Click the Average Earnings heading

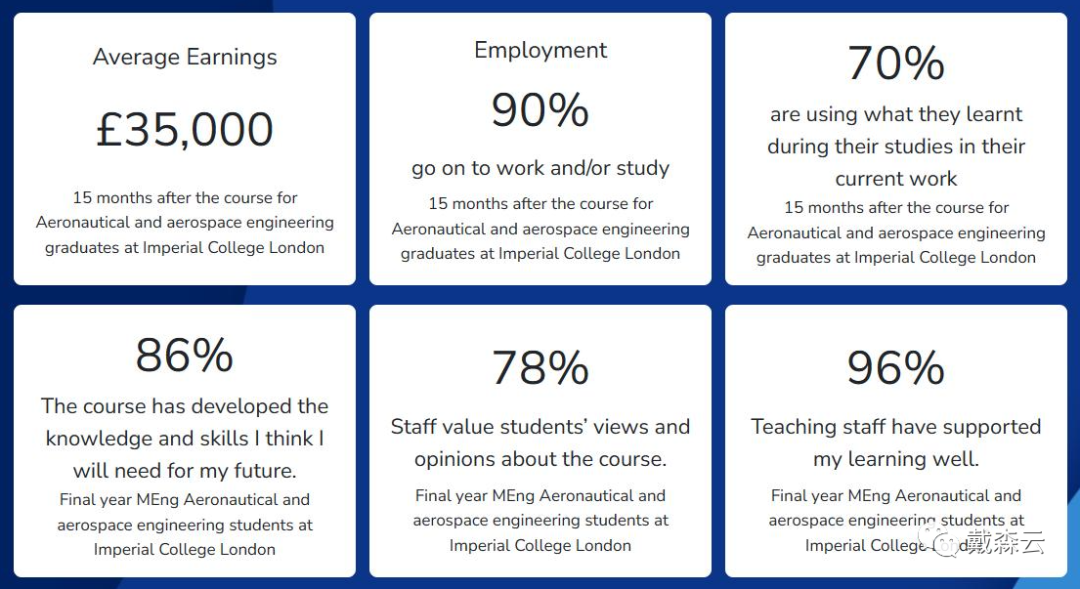185,57
